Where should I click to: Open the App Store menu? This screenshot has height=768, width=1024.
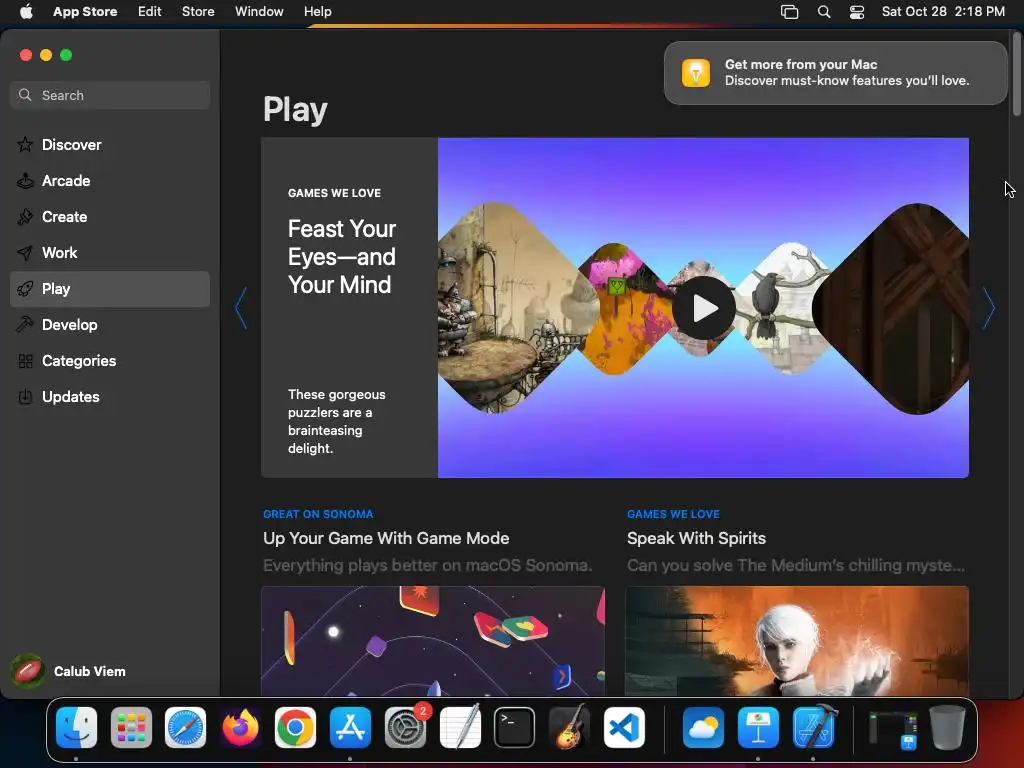tap(85, 11)
